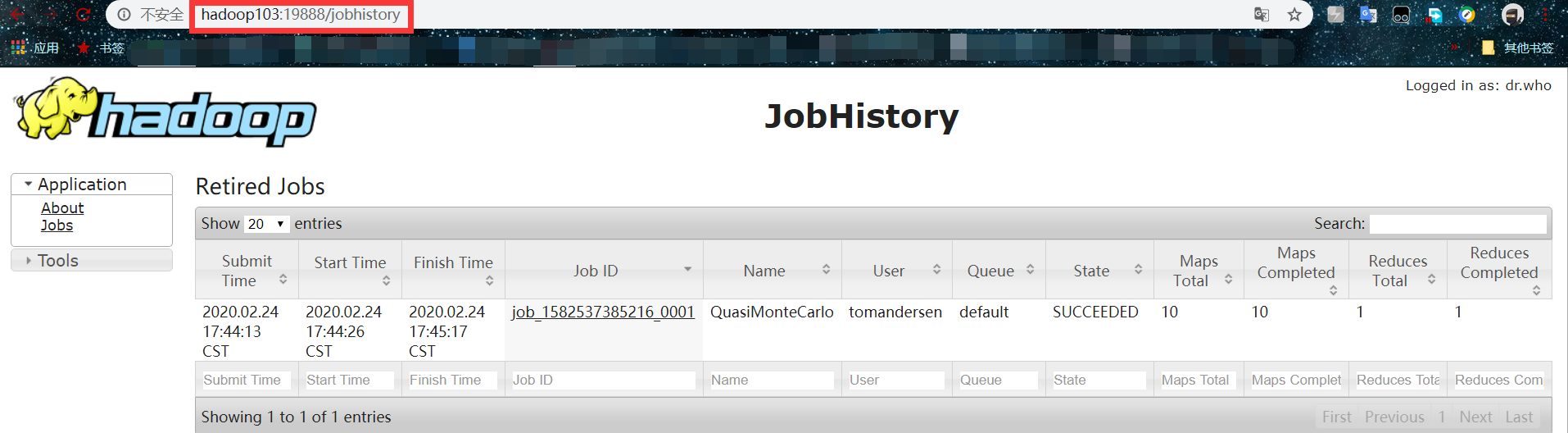Focus the Maps Completed filter field

tap(1296, 381)
